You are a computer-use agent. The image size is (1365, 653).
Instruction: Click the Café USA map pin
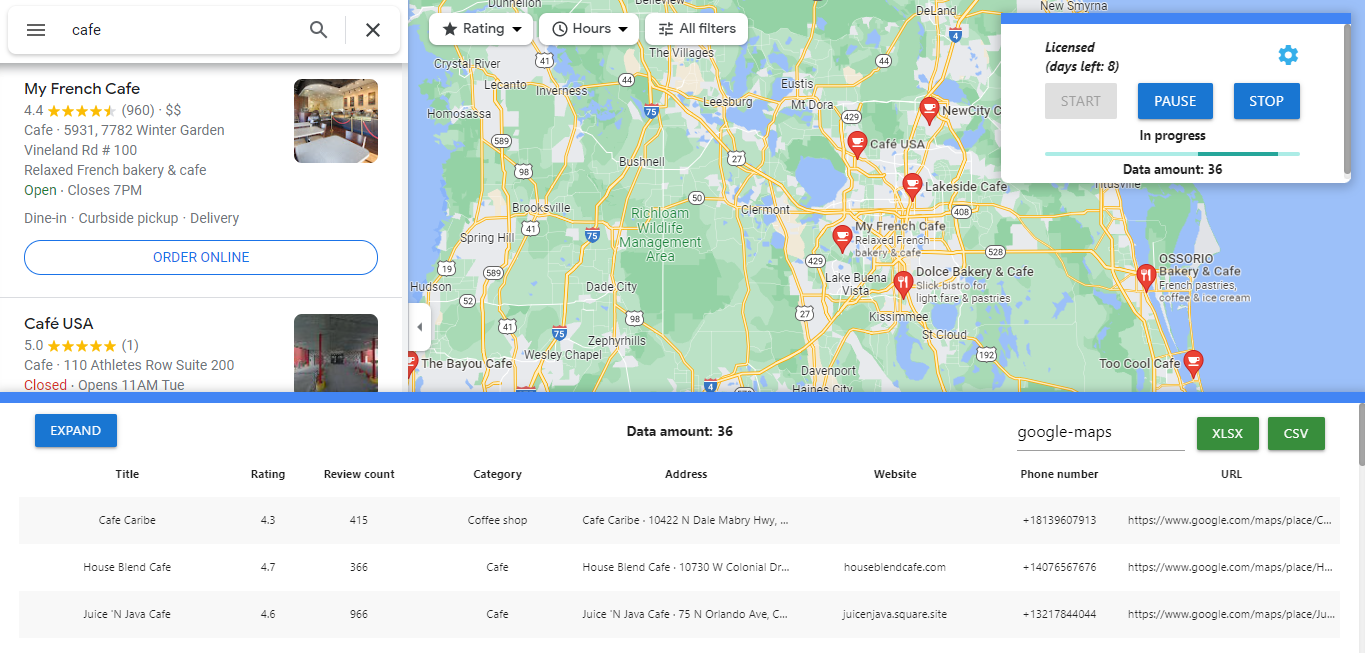click(857, 145)
